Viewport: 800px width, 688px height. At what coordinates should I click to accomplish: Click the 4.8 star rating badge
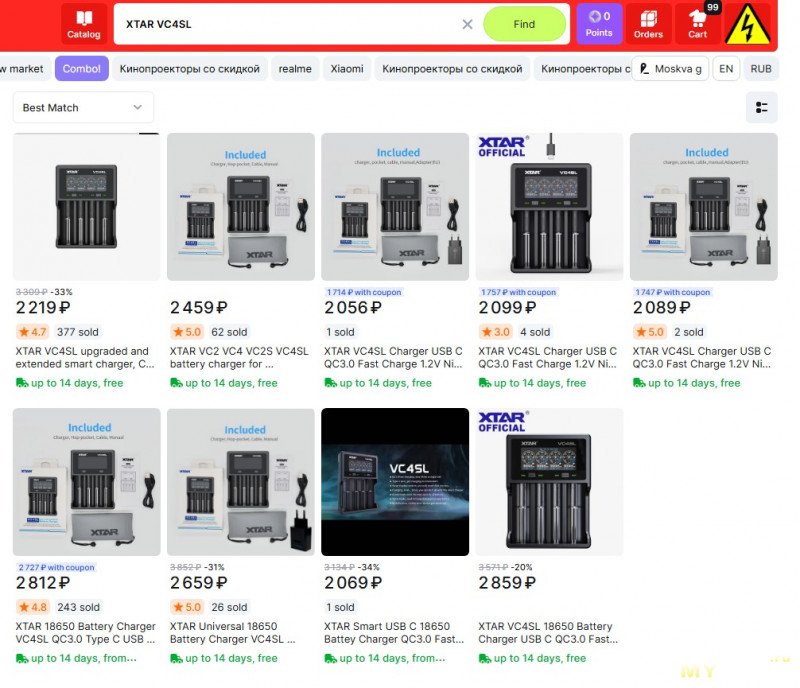tap(32, 607)
